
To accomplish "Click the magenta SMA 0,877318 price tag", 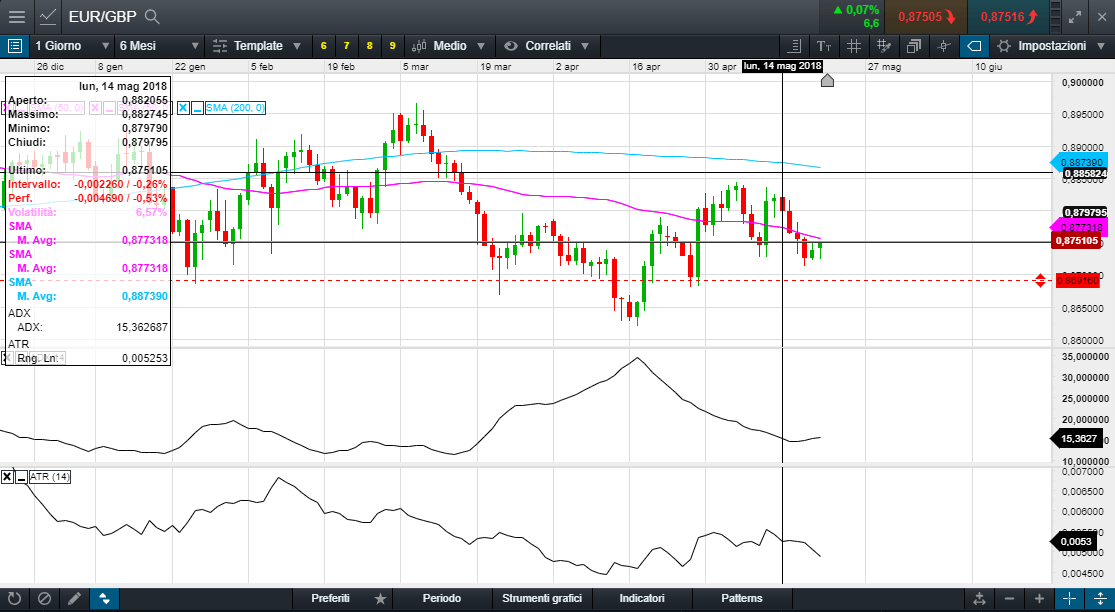I will 1079,227.
